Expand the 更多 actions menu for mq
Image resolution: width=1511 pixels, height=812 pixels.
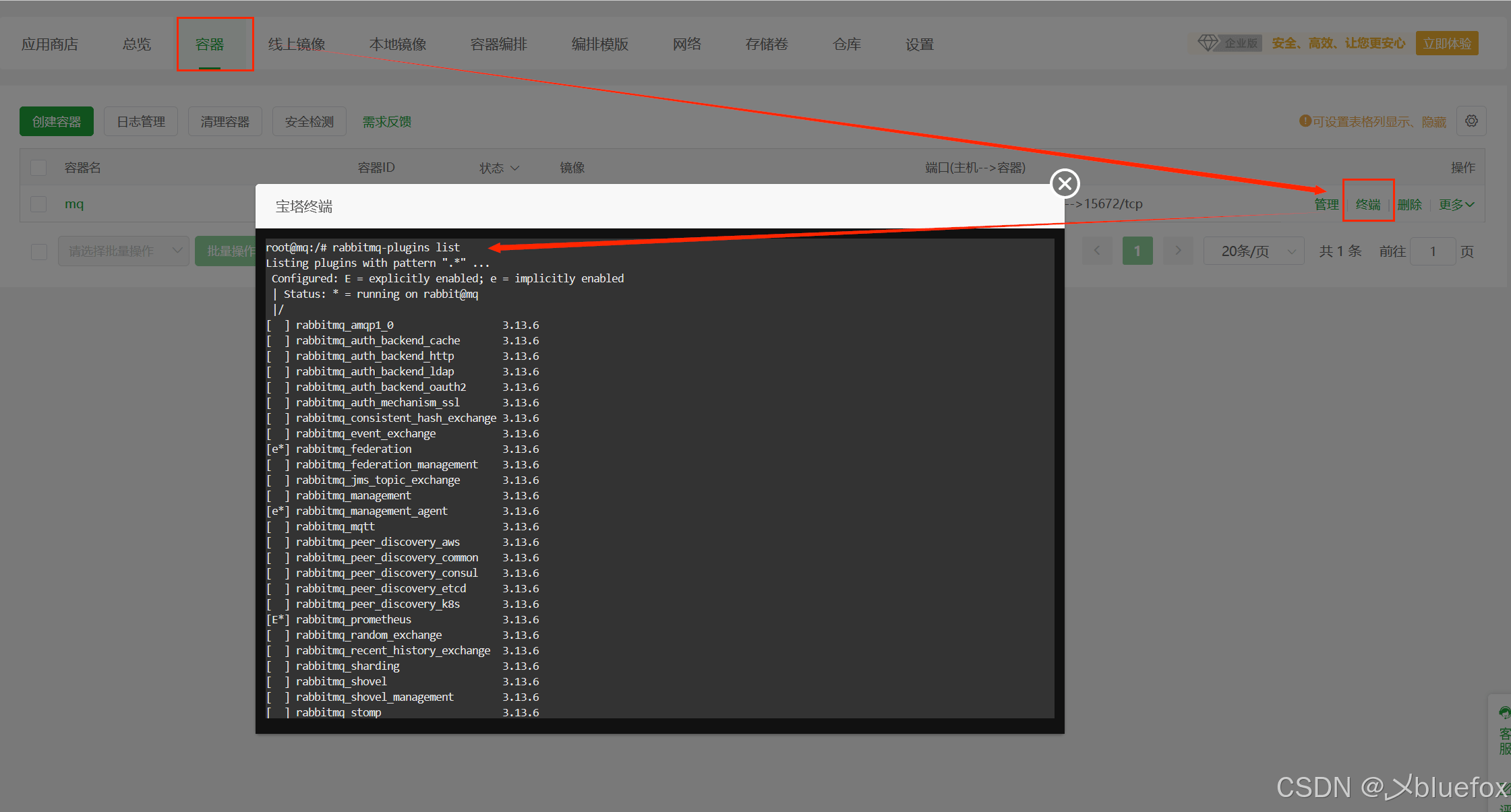(1456, 204)
